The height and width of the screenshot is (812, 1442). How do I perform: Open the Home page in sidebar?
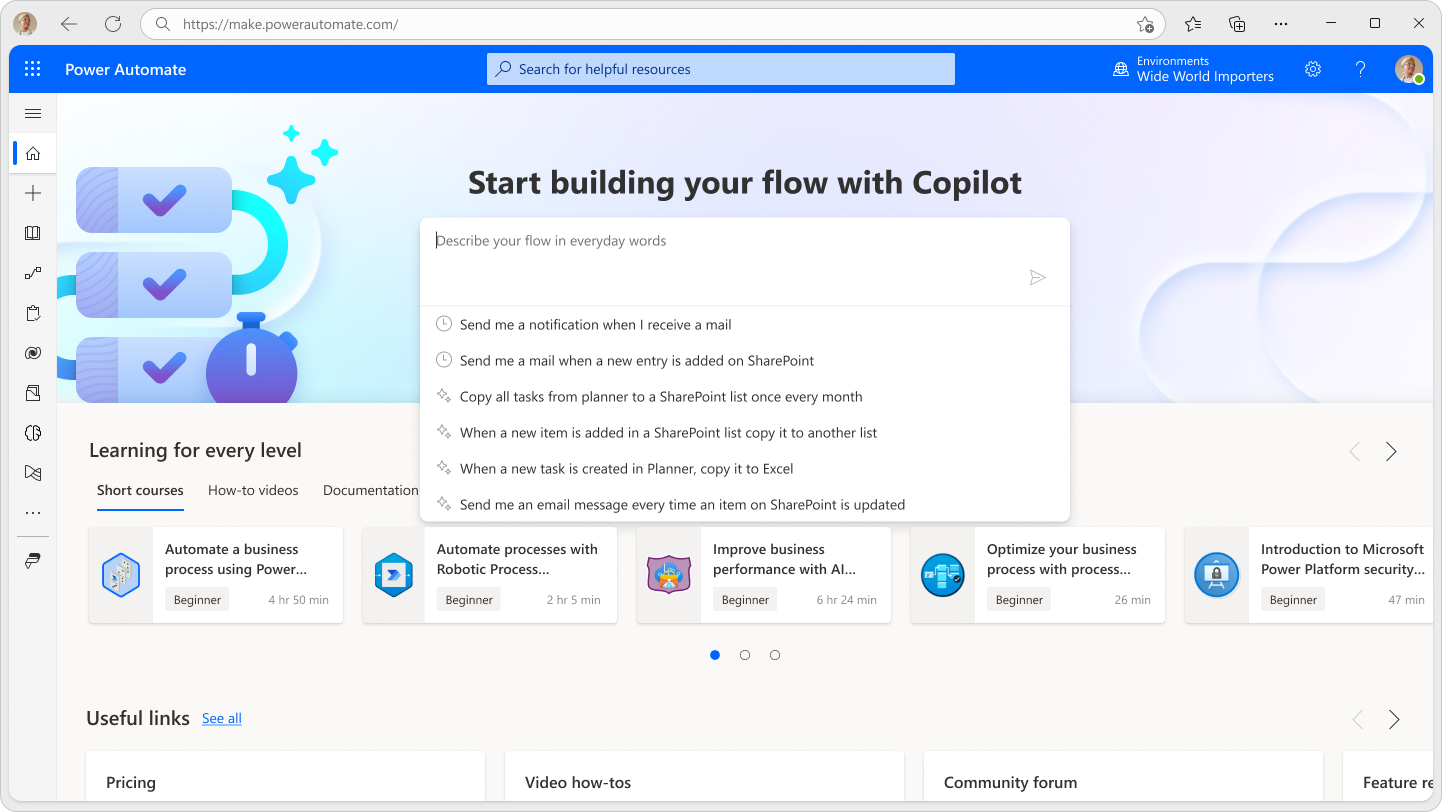point(33,153)
